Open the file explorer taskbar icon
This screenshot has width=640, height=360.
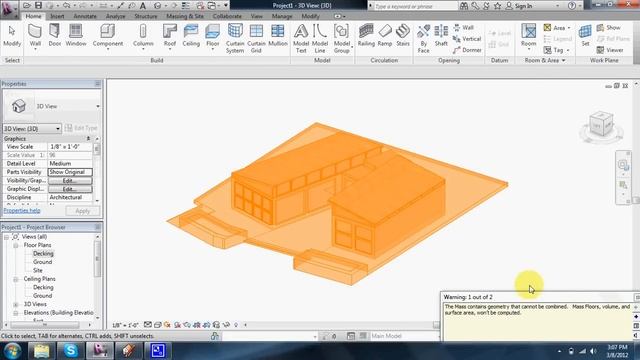(x=41, y=351)
